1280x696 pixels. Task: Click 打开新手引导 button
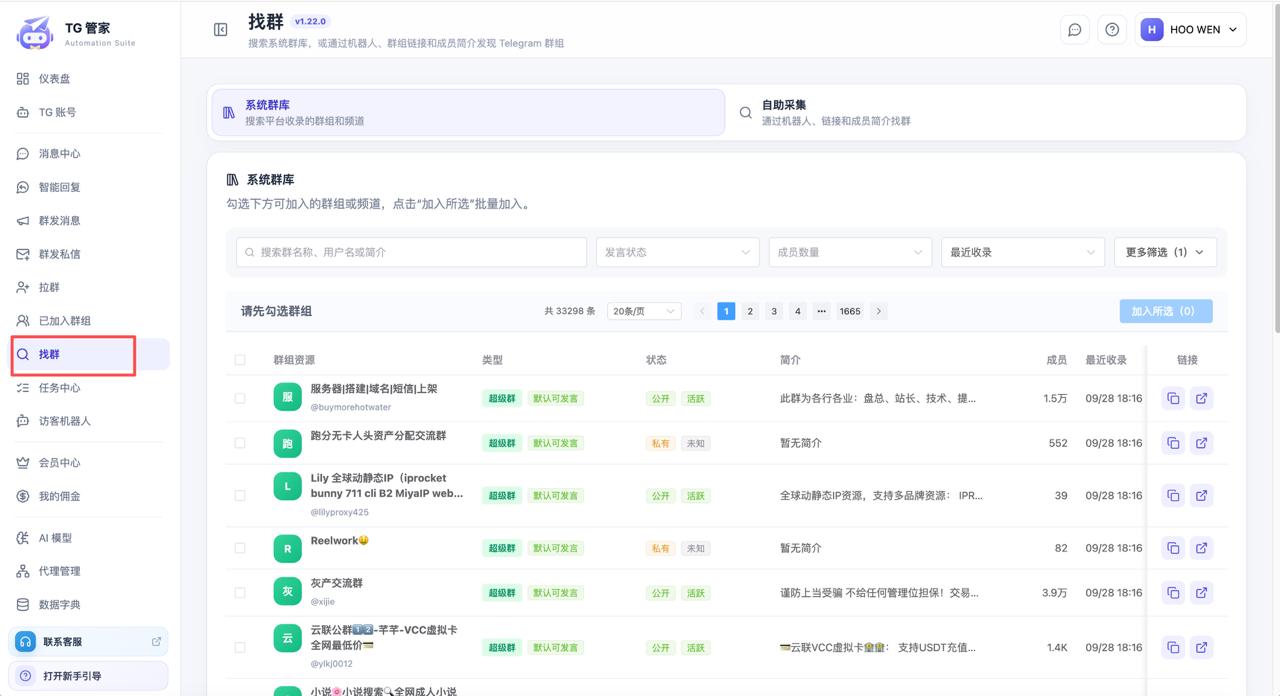tap(89, 676)
